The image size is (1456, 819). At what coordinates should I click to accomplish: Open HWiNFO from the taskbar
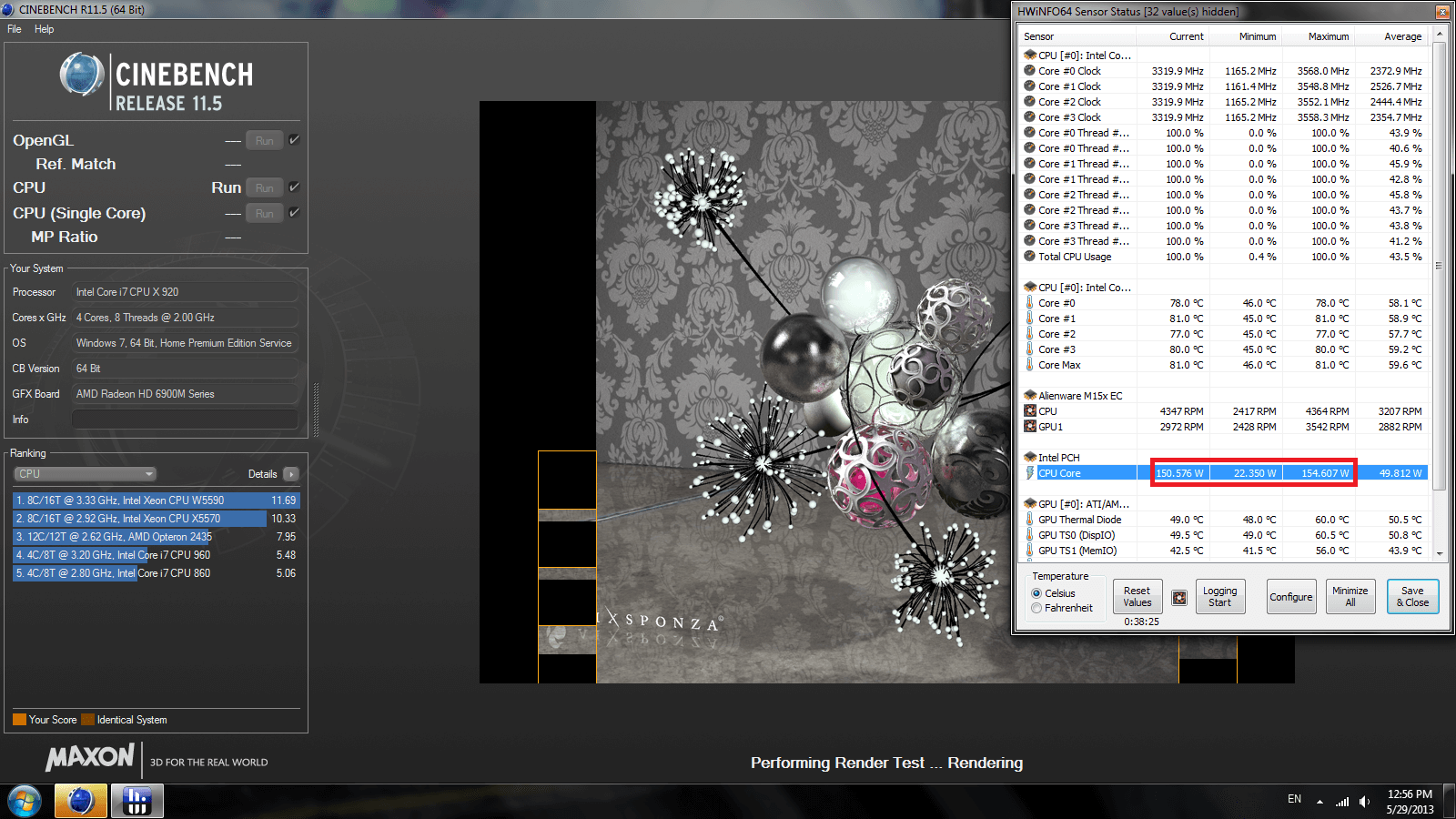137,801
